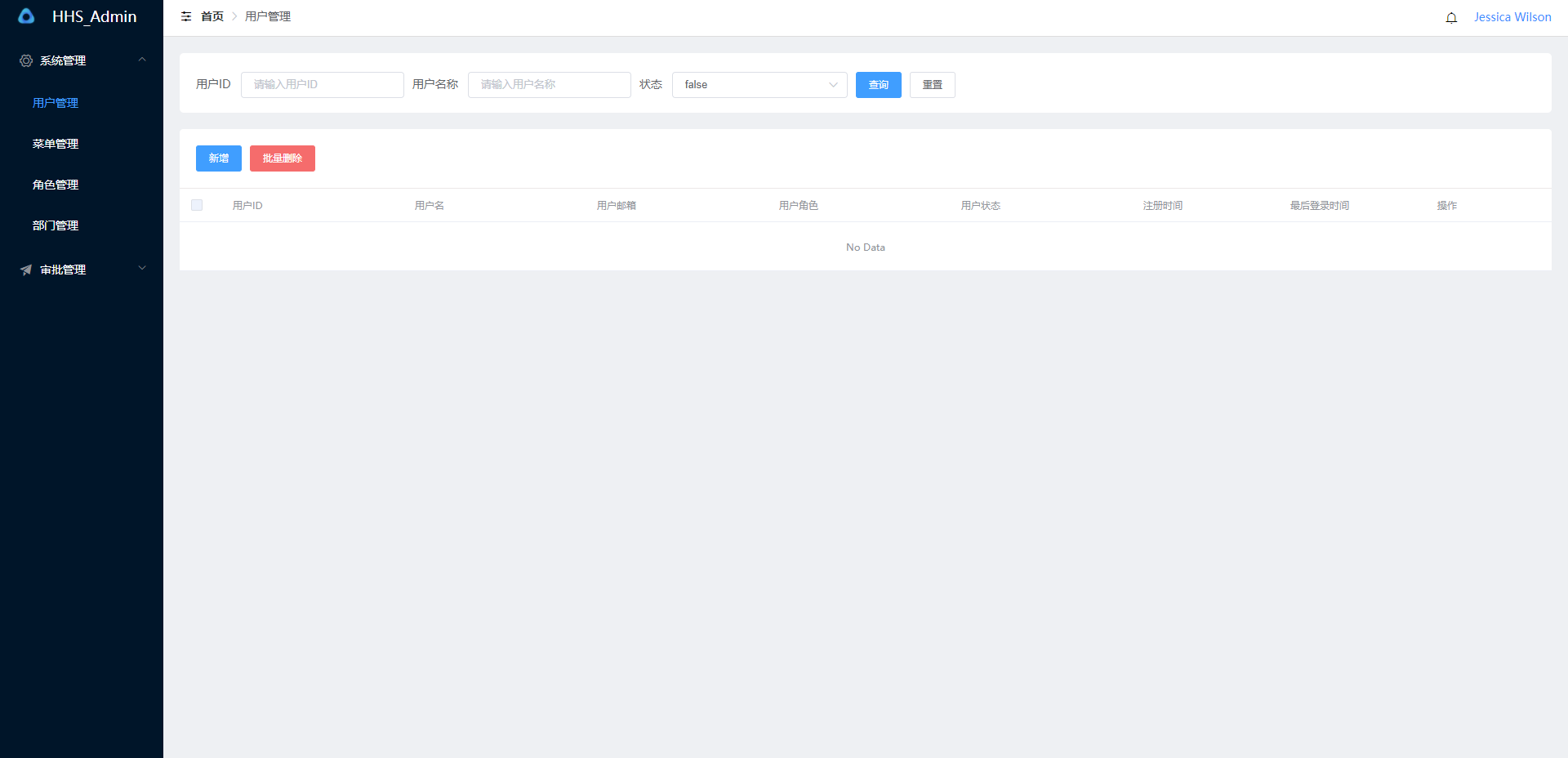
Task: Click the HHS_Admin title text
Action: pyautogui.click(x=95, y=16)
